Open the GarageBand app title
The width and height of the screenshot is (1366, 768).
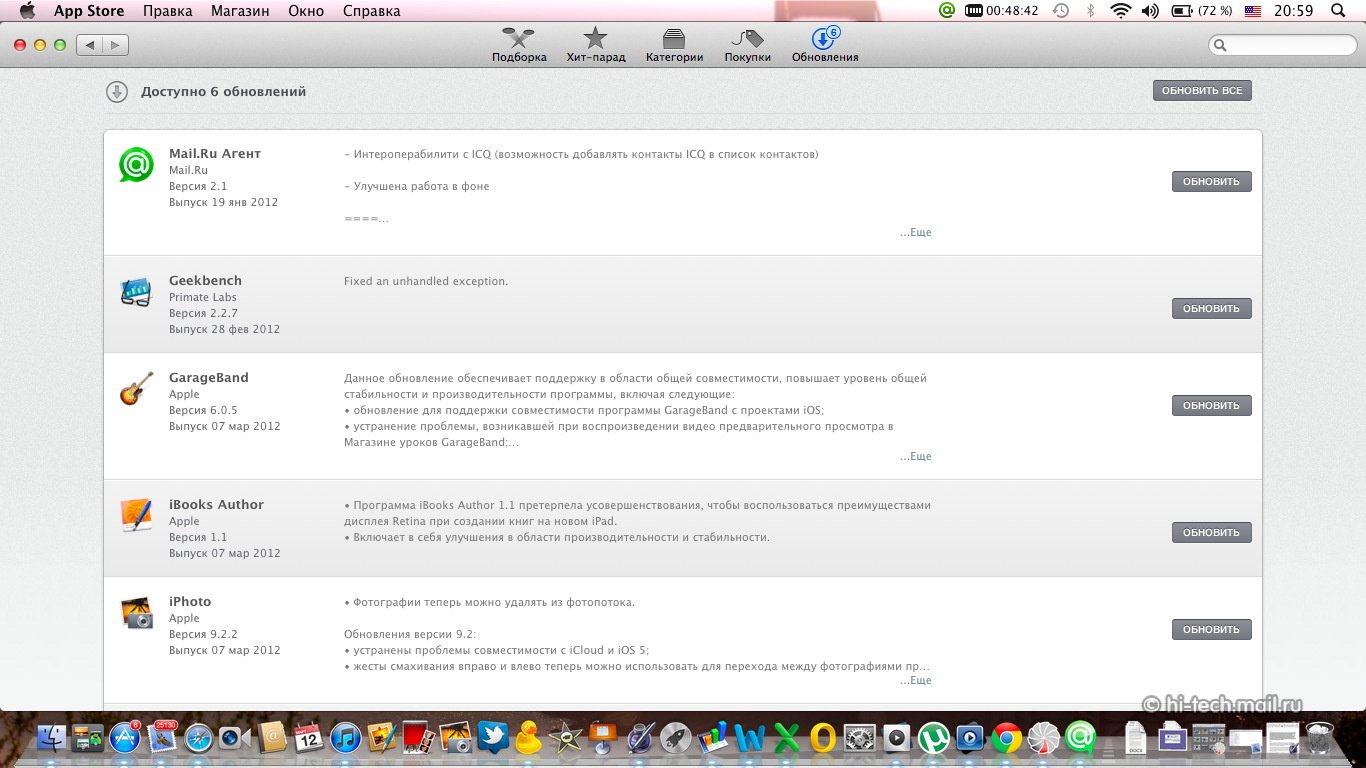[208, 378]
